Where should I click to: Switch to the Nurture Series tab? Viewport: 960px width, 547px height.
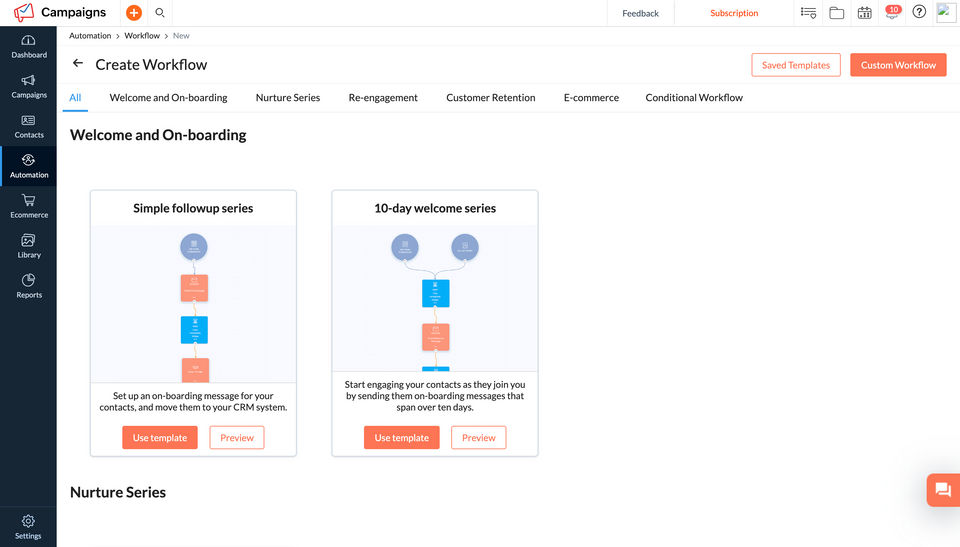click(x=288, y=98)
